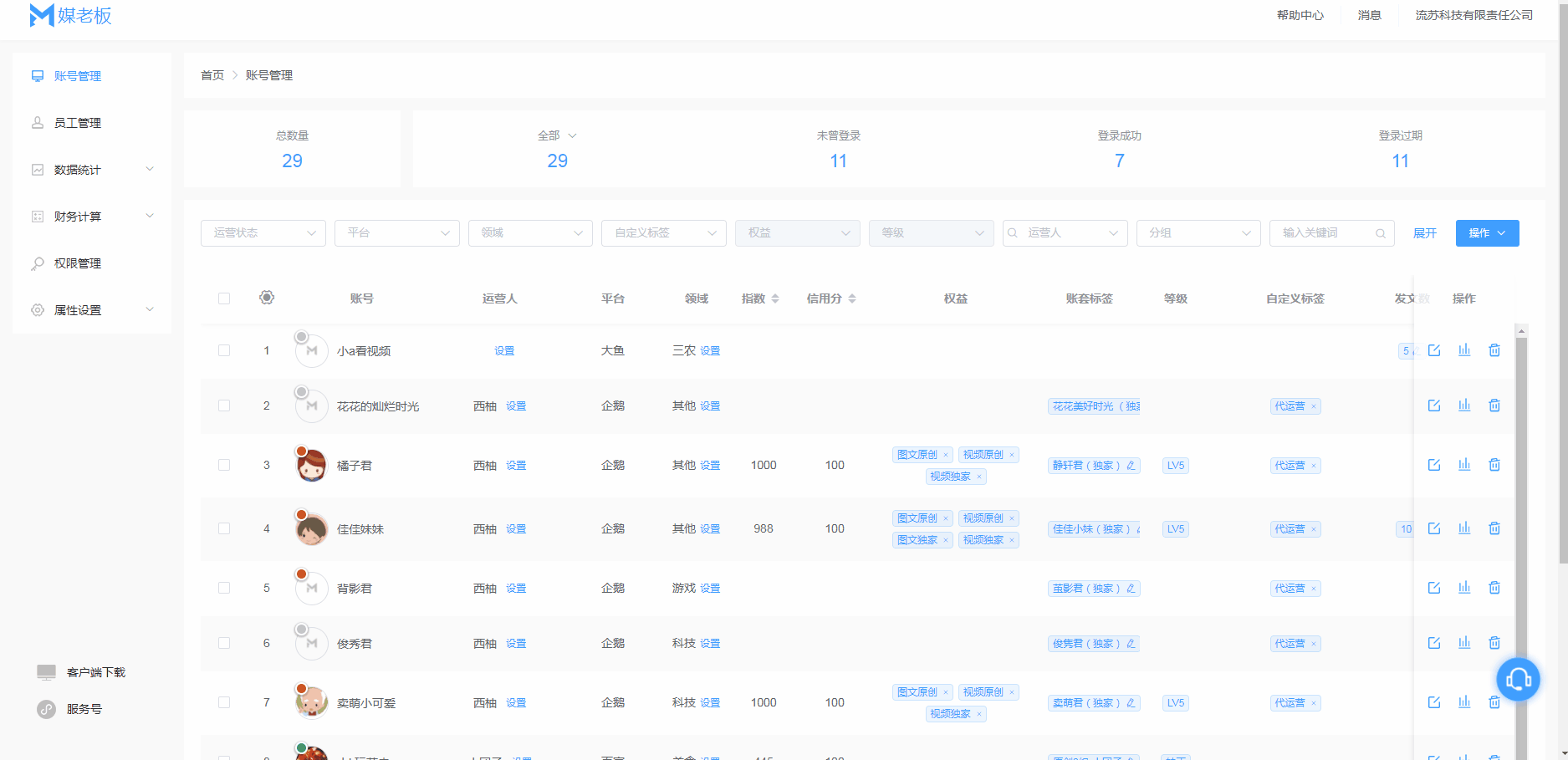The height and width of the screenshot is (760, 1568).
Task: Click the edit icon for 俊秀君
Action: [x=1434, y=643]
